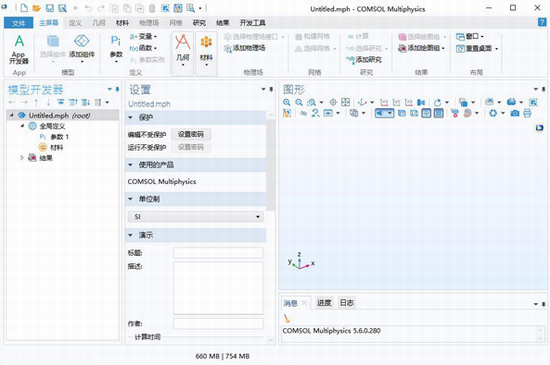Switch to the 材料 ribbon tab
The width and height of the screenshot is (550, 365).
[x=122, y=23]
